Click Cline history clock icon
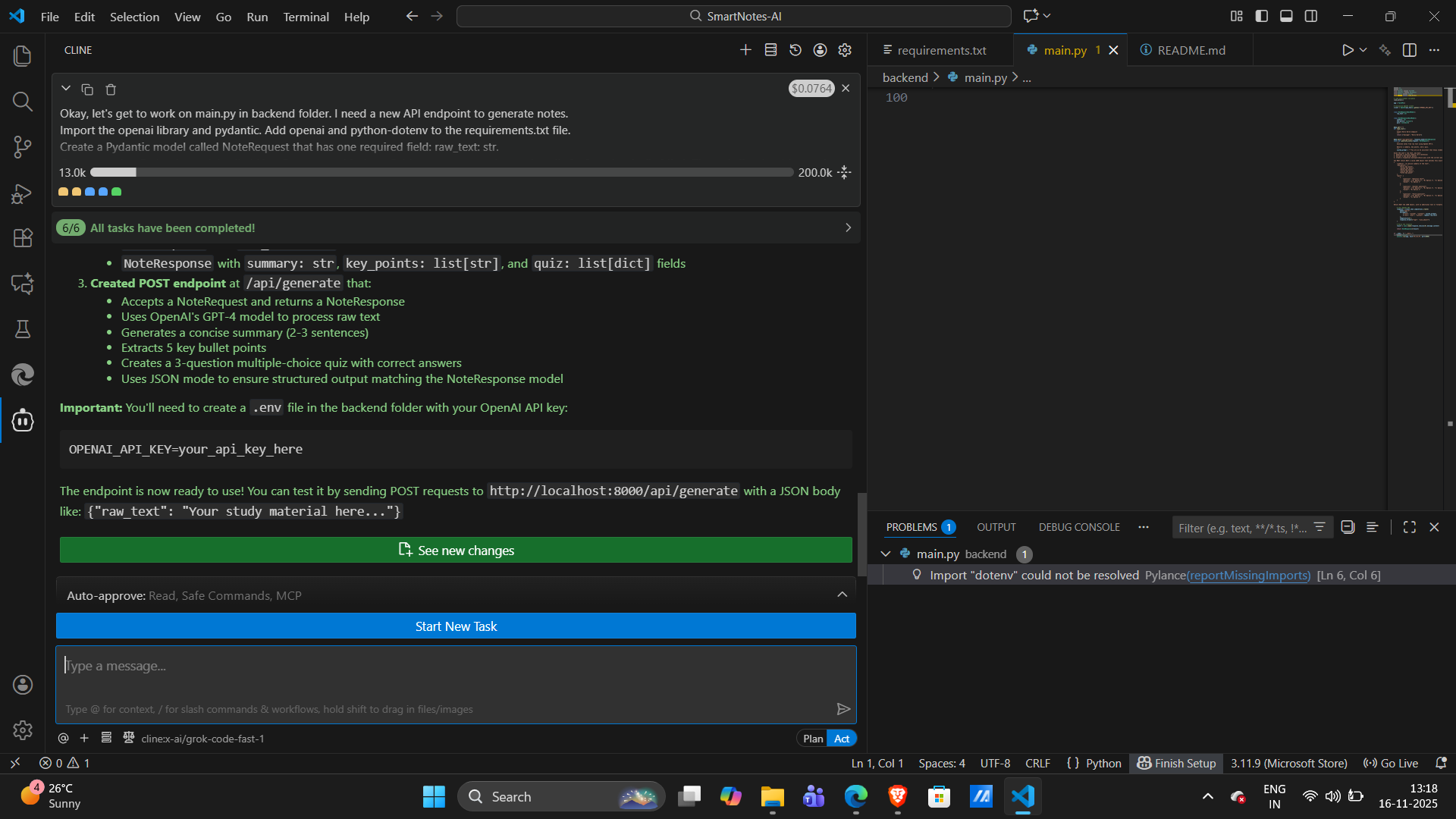Viewport: 1456px width, 819px height. [795, 50]
